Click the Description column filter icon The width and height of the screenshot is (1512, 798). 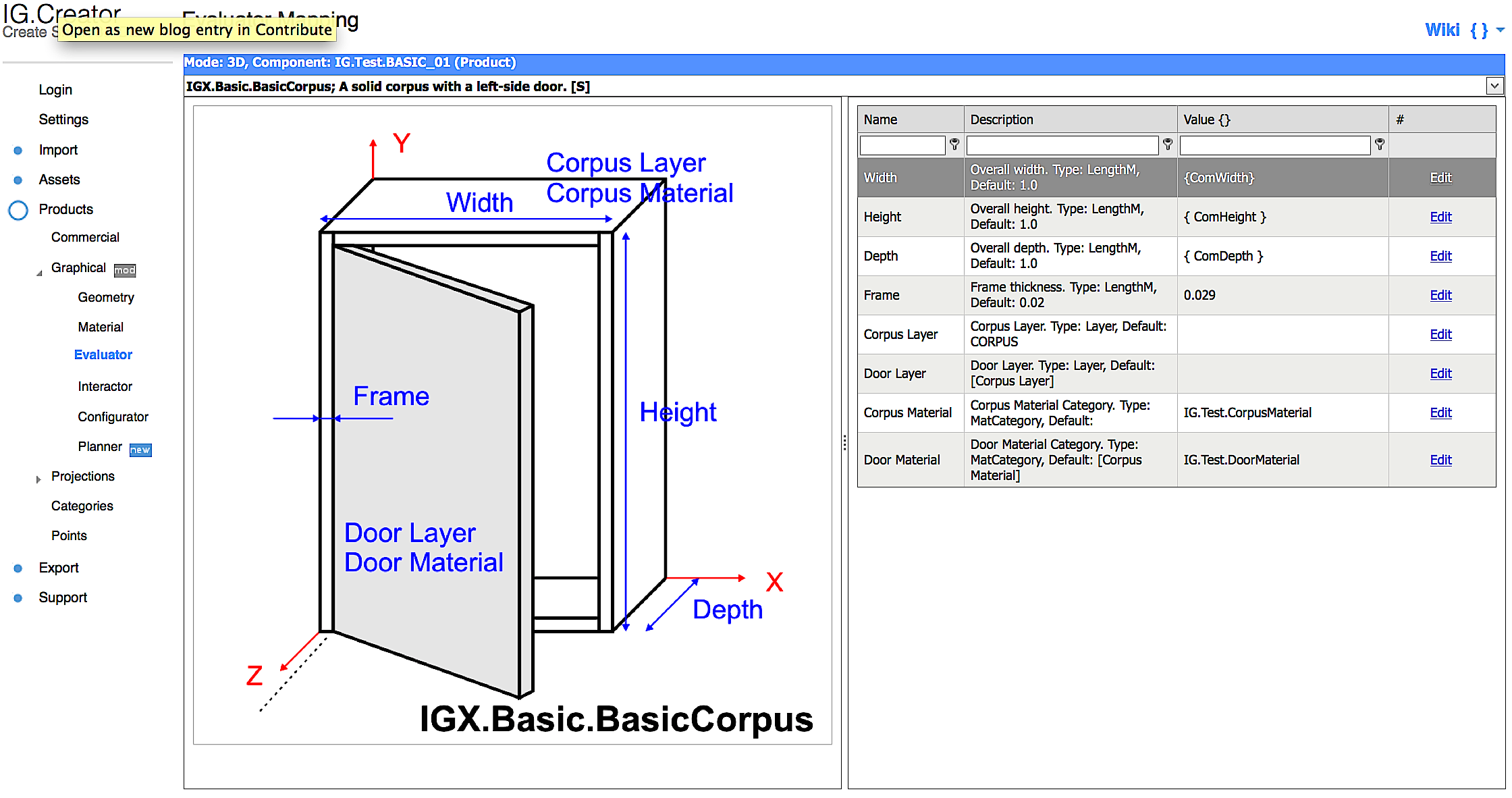[1168, 144]
